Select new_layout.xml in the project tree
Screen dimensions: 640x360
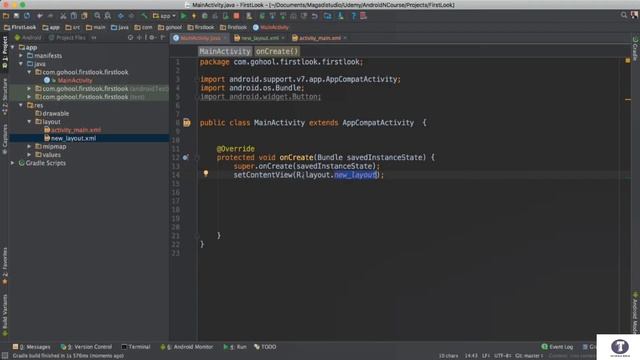click(x=73, y=138)
